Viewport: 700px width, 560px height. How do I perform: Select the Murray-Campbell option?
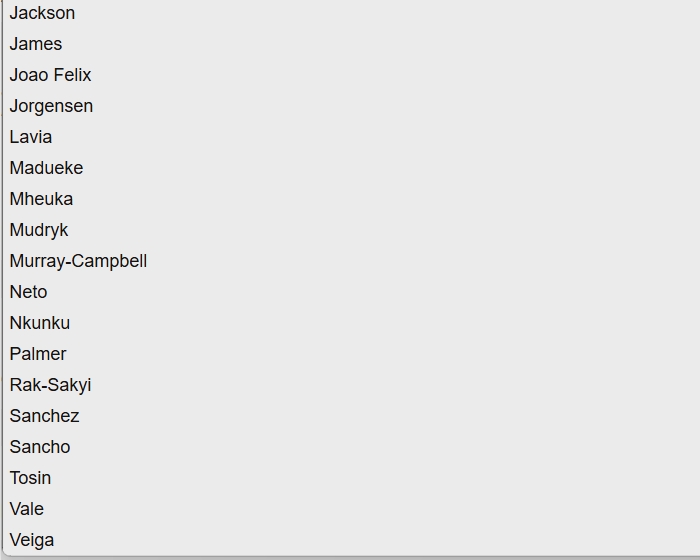click(x=78, y=261)
